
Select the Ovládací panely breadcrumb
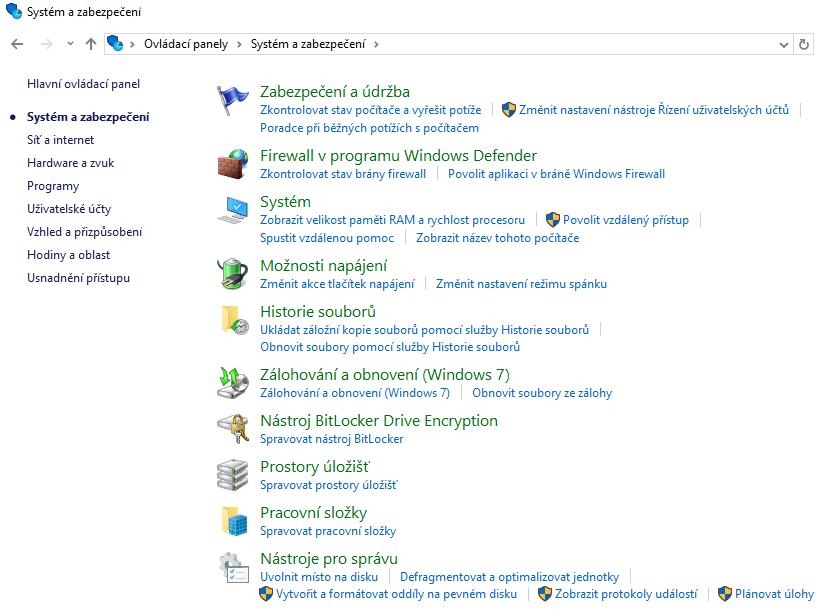point(186,44)
